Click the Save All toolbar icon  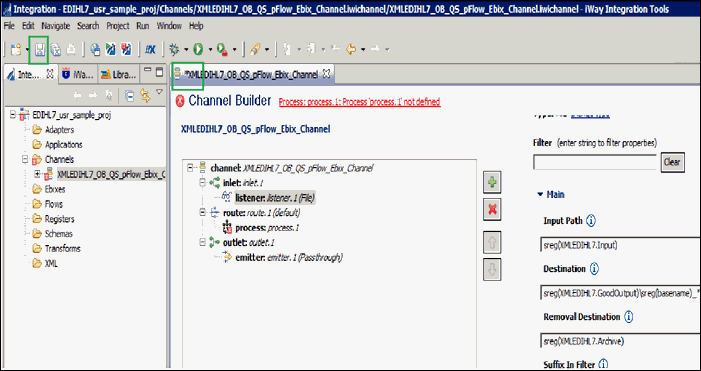click(x=55, y=50)
